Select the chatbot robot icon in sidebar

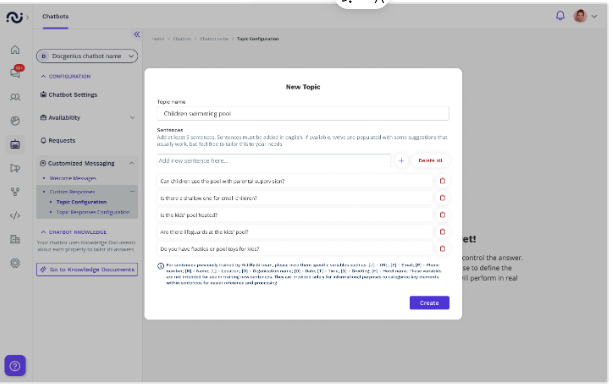15,145
